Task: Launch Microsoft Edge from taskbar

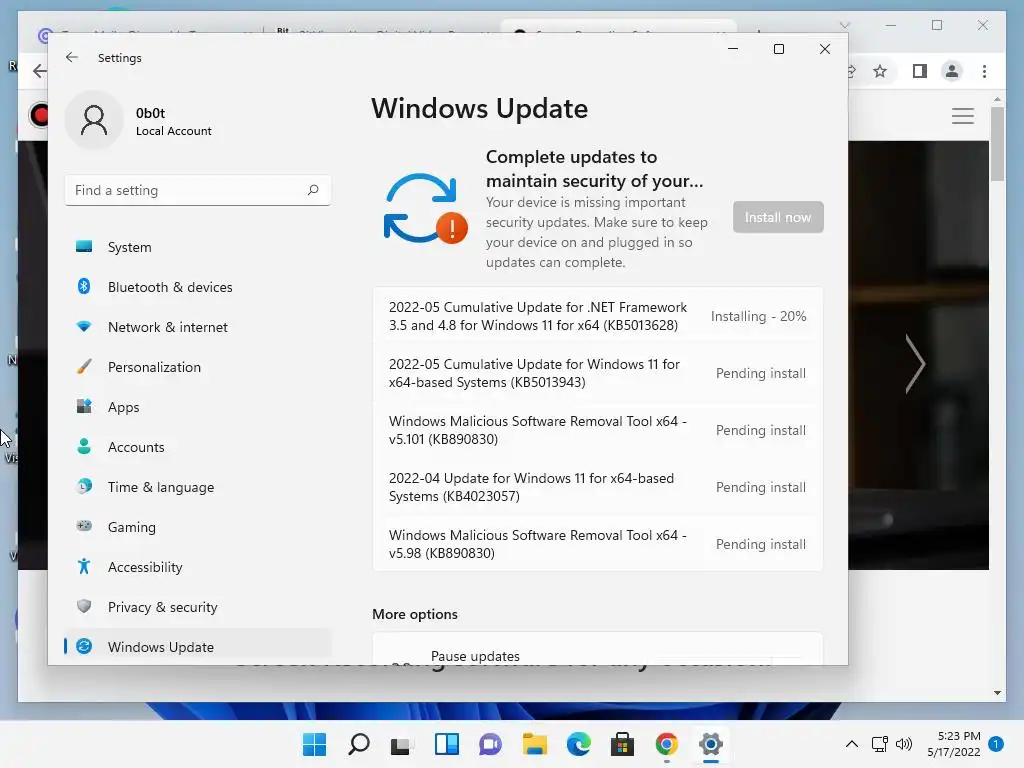Action: pyautogui.click(x=579, y=744)
